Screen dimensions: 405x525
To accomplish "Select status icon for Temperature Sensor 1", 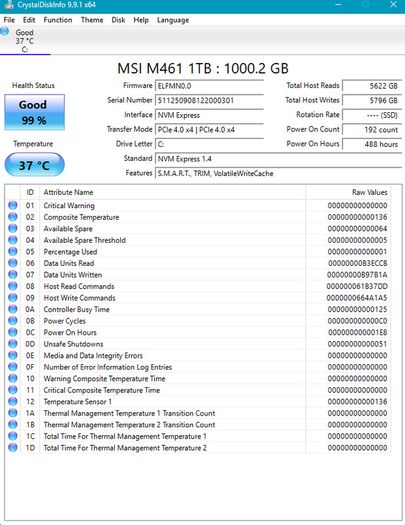I will [13, 401].
